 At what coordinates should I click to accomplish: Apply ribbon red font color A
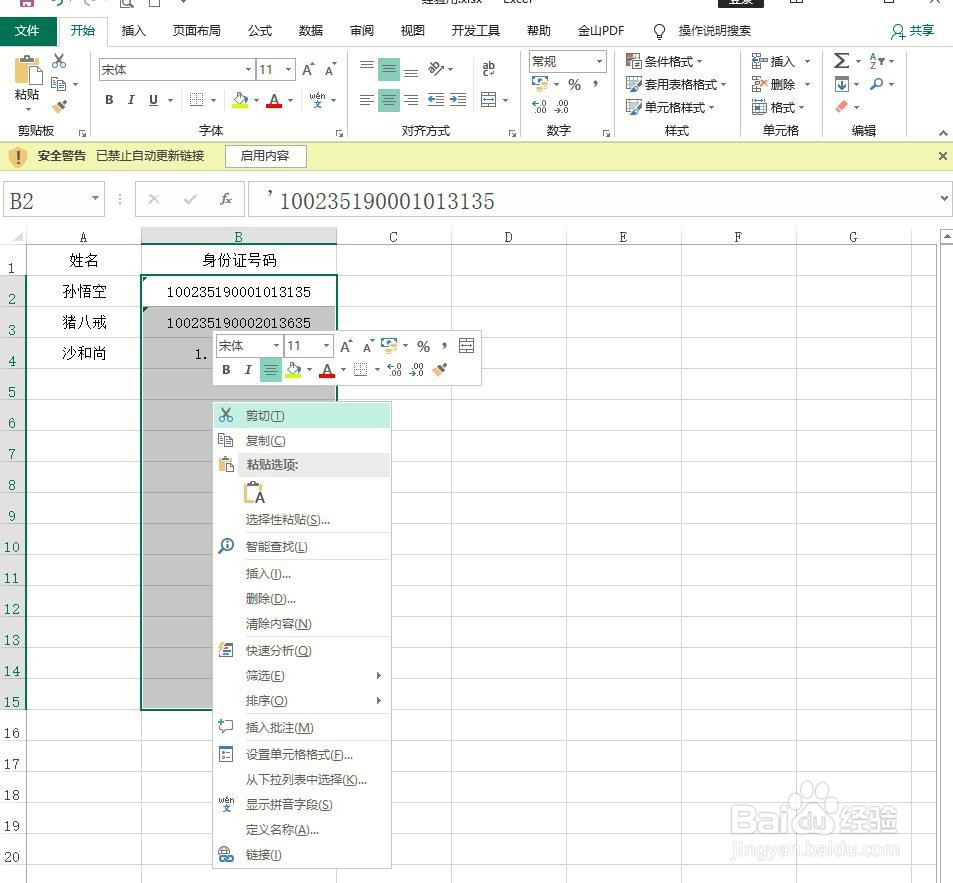coord(275,100)
